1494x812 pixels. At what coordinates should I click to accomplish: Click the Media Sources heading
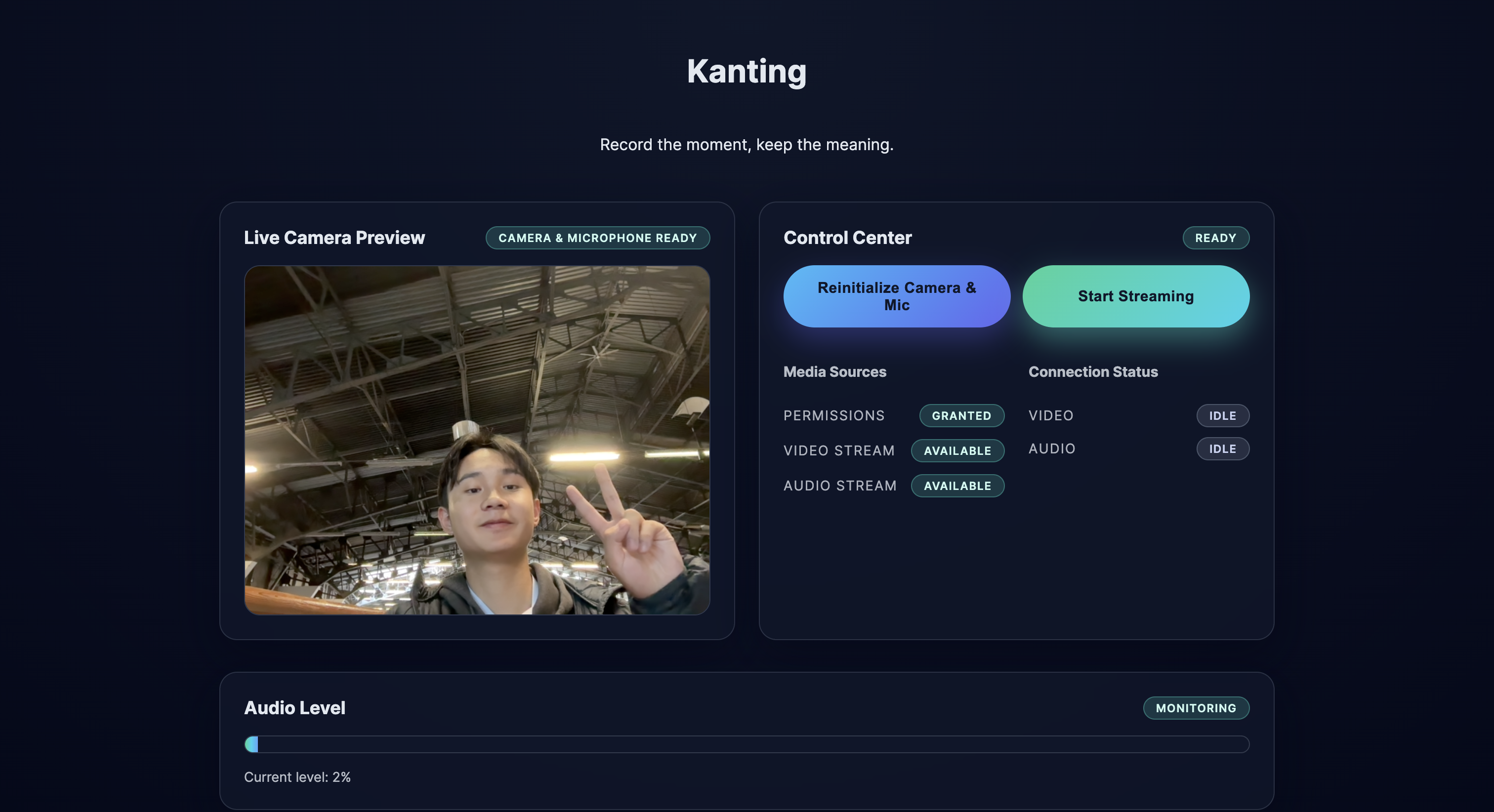tap(834, 372)
